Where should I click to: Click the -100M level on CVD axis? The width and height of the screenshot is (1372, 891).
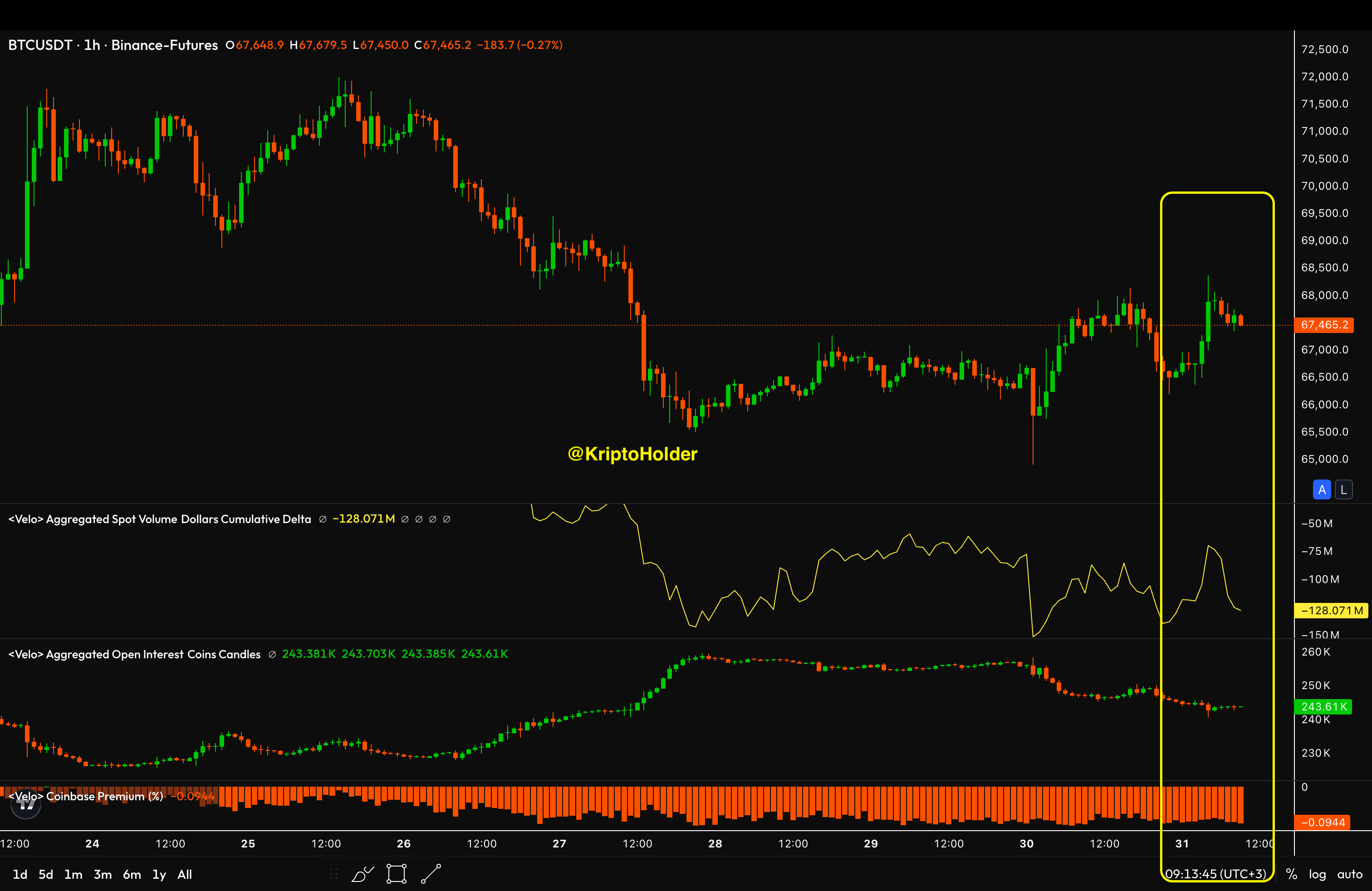[1320, 579]
